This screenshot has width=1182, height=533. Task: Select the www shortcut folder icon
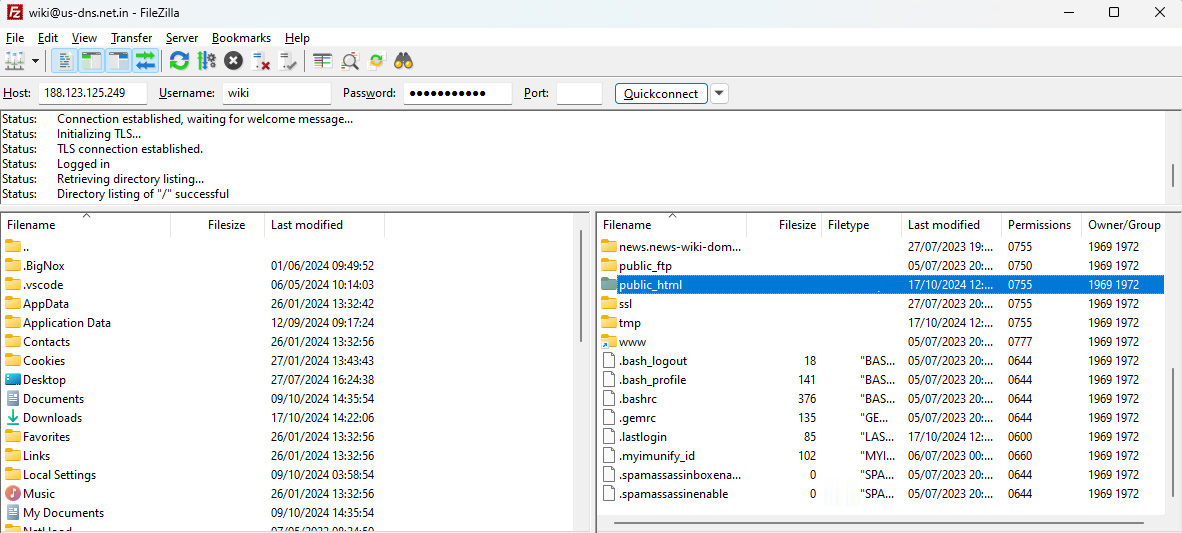click(x=609, y=342)
